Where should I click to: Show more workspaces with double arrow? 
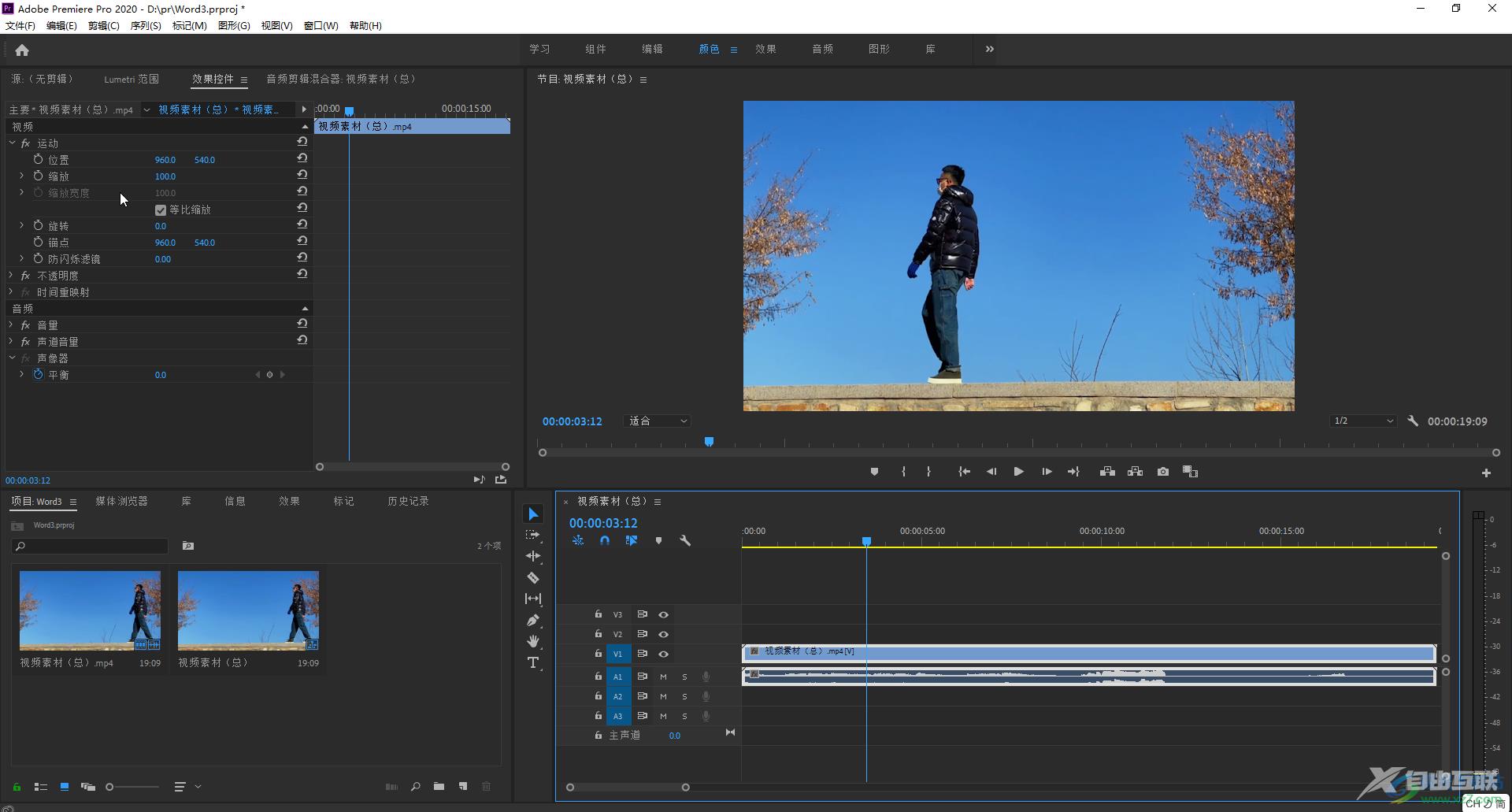(990, 49)
